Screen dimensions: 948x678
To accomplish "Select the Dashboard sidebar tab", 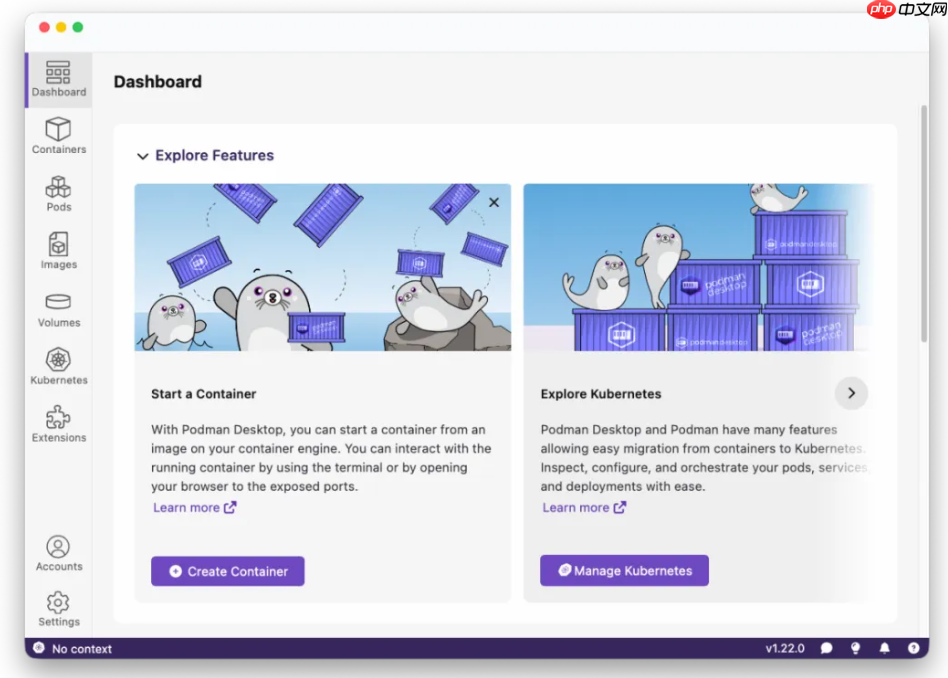I will 58,79.
